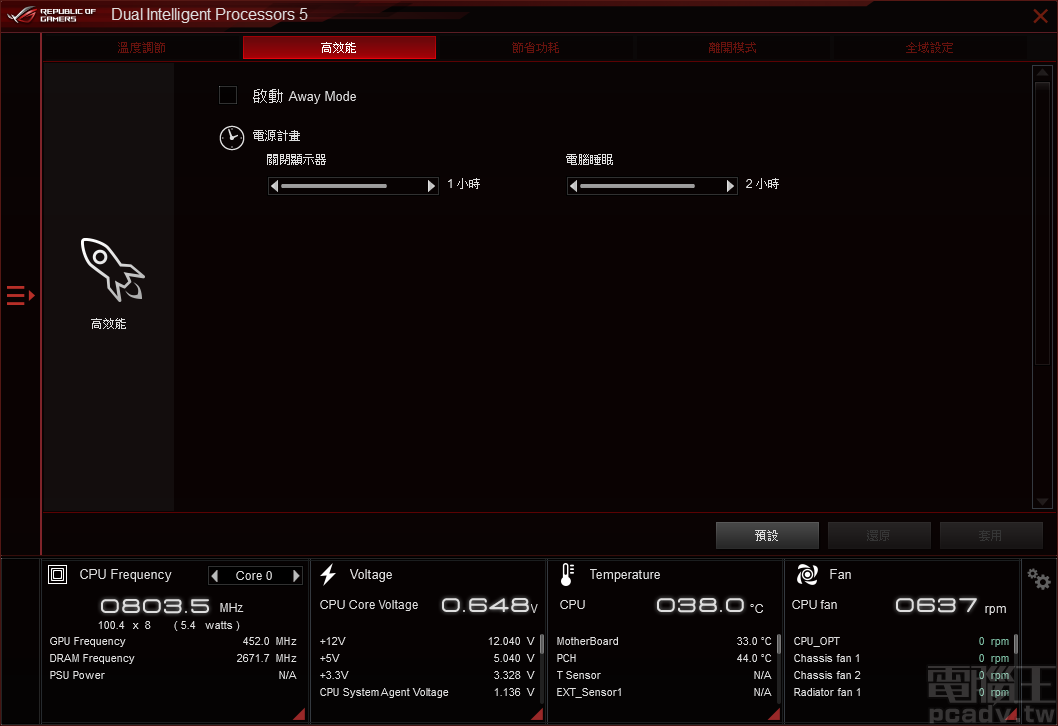Click the +5V voltage row
Screen dimensions: 1058x726
pos(427,659)
